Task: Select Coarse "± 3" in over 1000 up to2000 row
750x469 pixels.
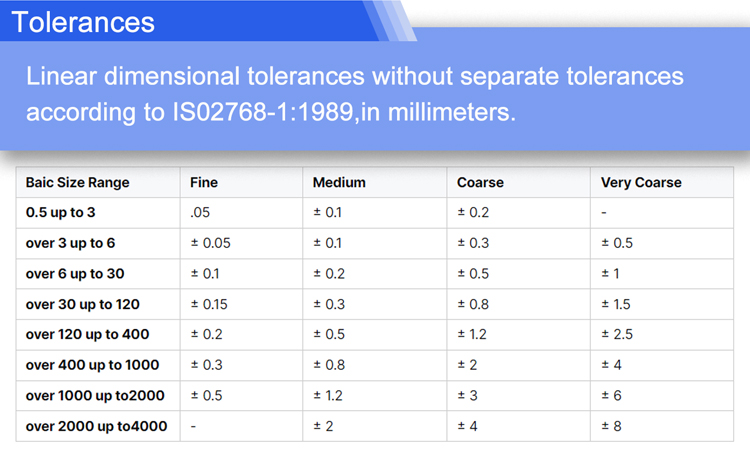Action: tap(467, 396)
